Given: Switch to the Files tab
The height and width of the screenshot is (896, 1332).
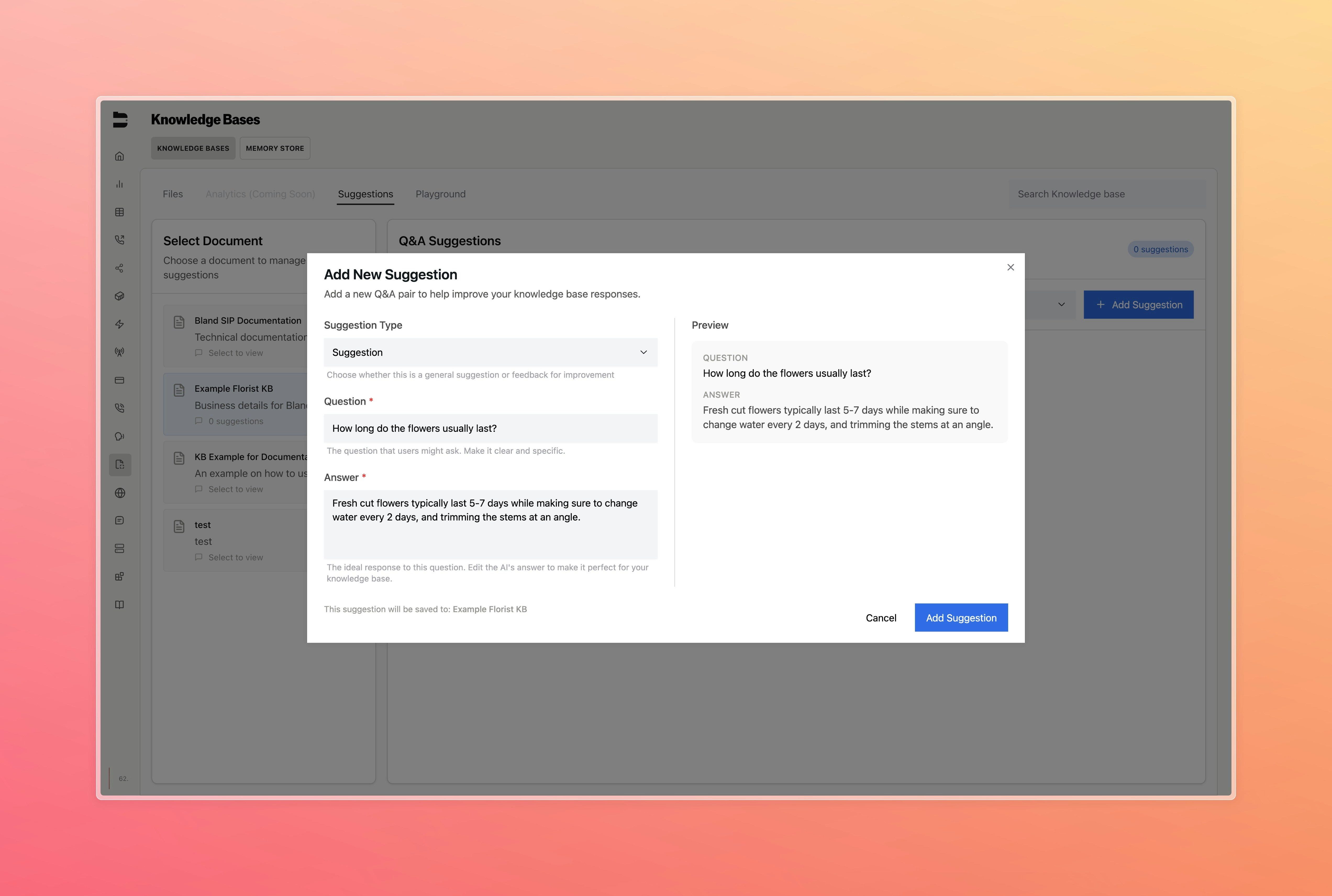Looking at the screenshot, I should point(172,194).
